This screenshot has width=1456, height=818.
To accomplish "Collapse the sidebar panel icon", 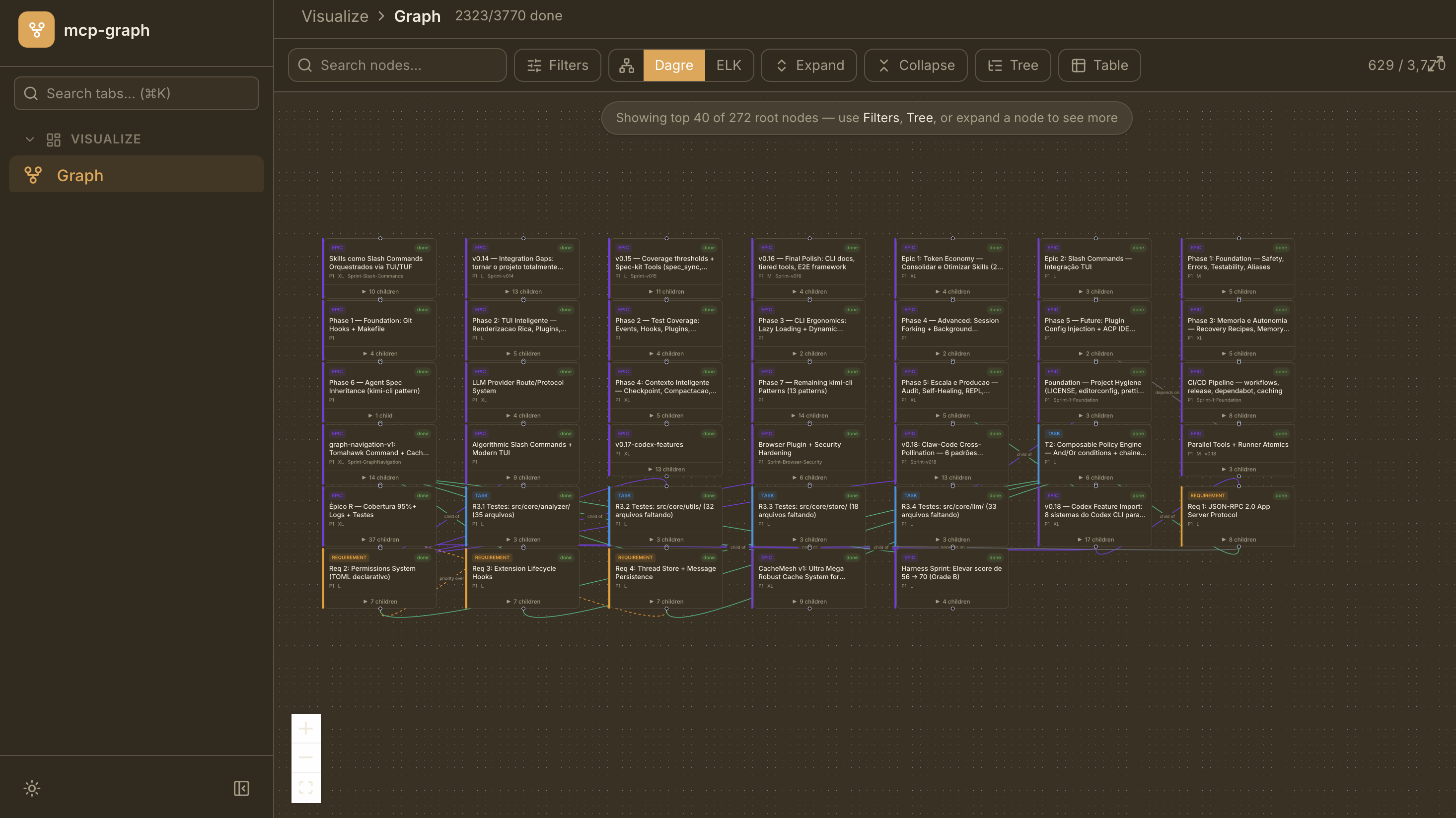I will pos(241,788).
